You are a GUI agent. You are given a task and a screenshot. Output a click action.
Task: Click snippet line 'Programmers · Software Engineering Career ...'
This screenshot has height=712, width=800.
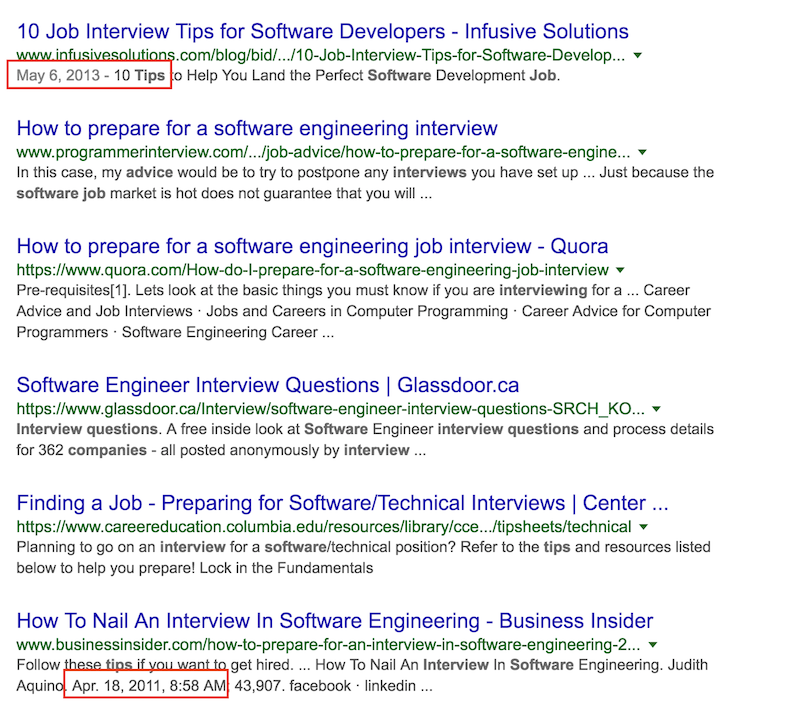175,333
